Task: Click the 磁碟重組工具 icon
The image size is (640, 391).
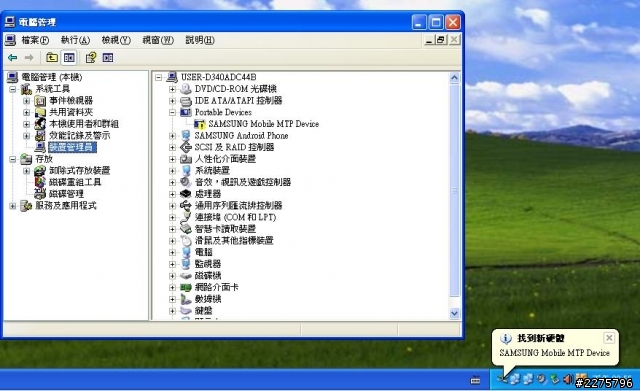Action: (40, 182)
